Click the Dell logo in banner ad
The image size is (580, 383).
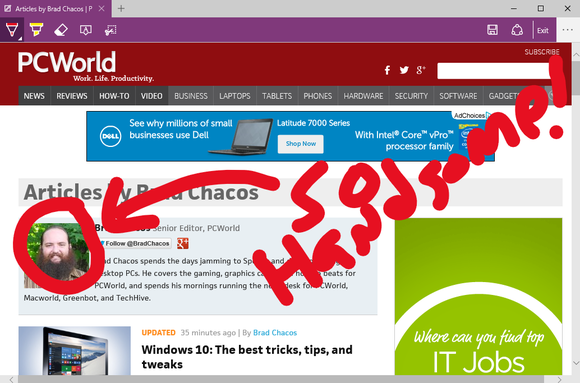pyautogui.click(x=110, y=136)
